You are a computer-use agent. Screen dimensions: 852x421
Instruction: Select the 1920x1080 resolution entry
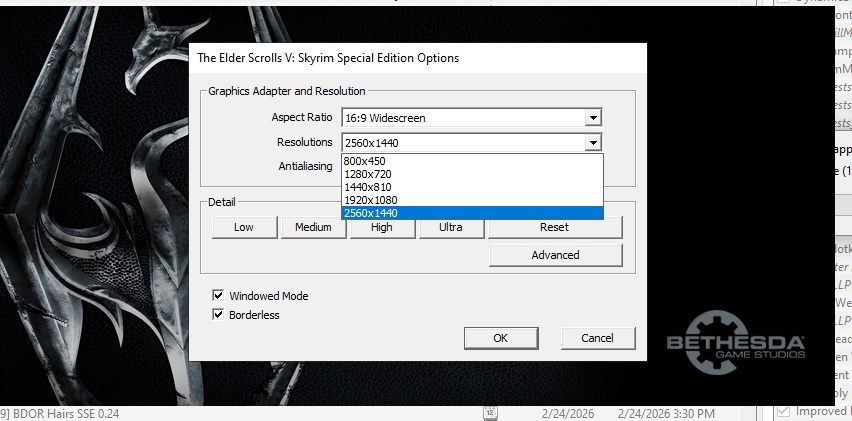coord(472,200)
